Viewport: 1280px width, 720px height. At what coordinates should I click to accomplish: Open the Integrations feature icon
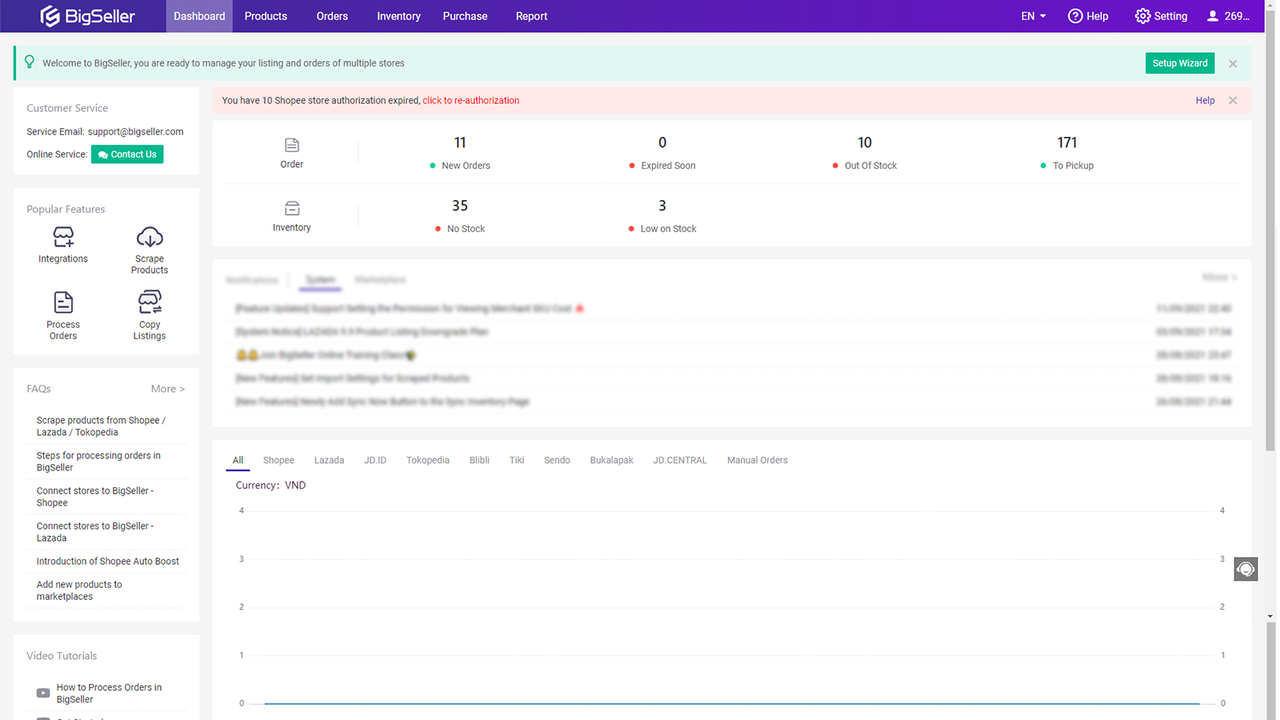coord(63,237)
